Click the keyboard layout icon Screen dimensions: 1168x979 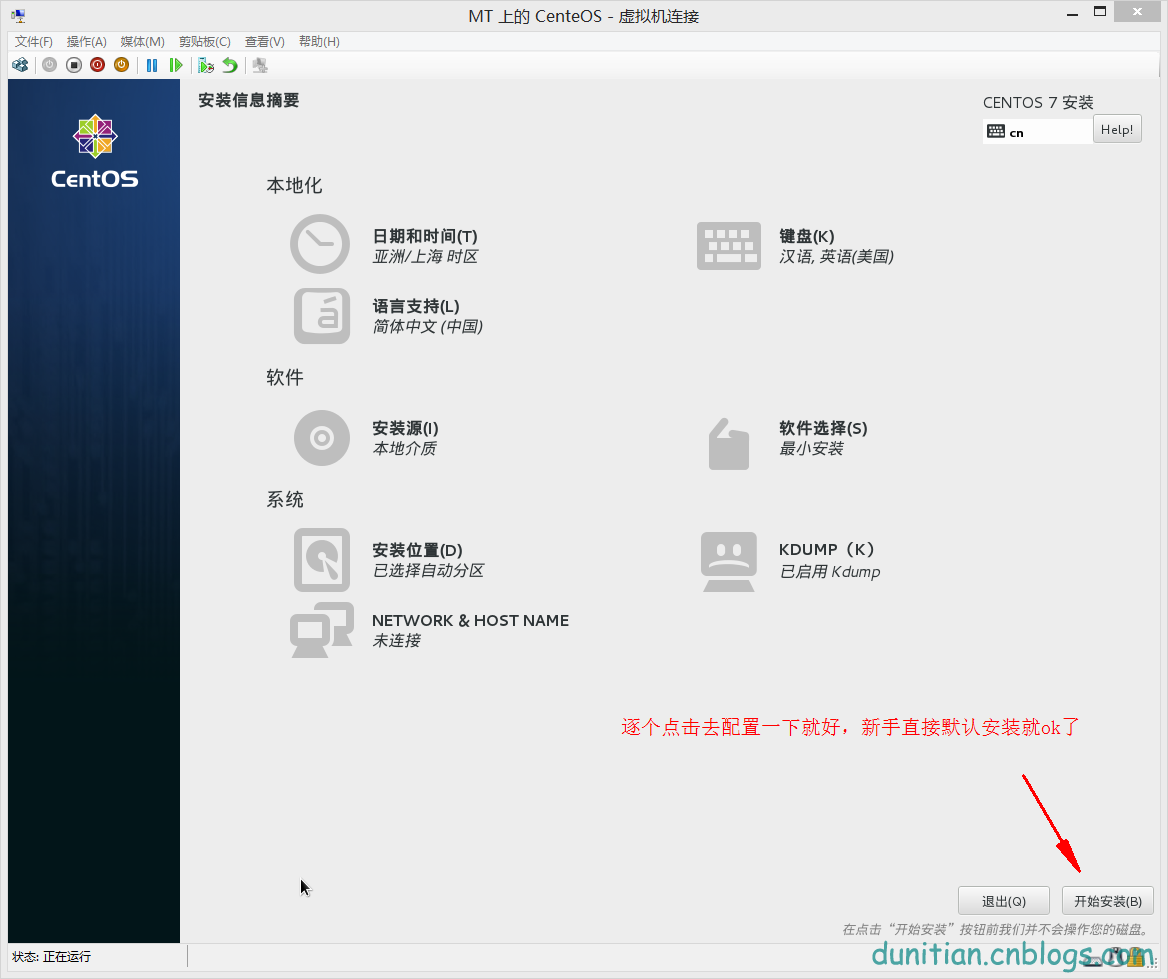click(729, 246)
